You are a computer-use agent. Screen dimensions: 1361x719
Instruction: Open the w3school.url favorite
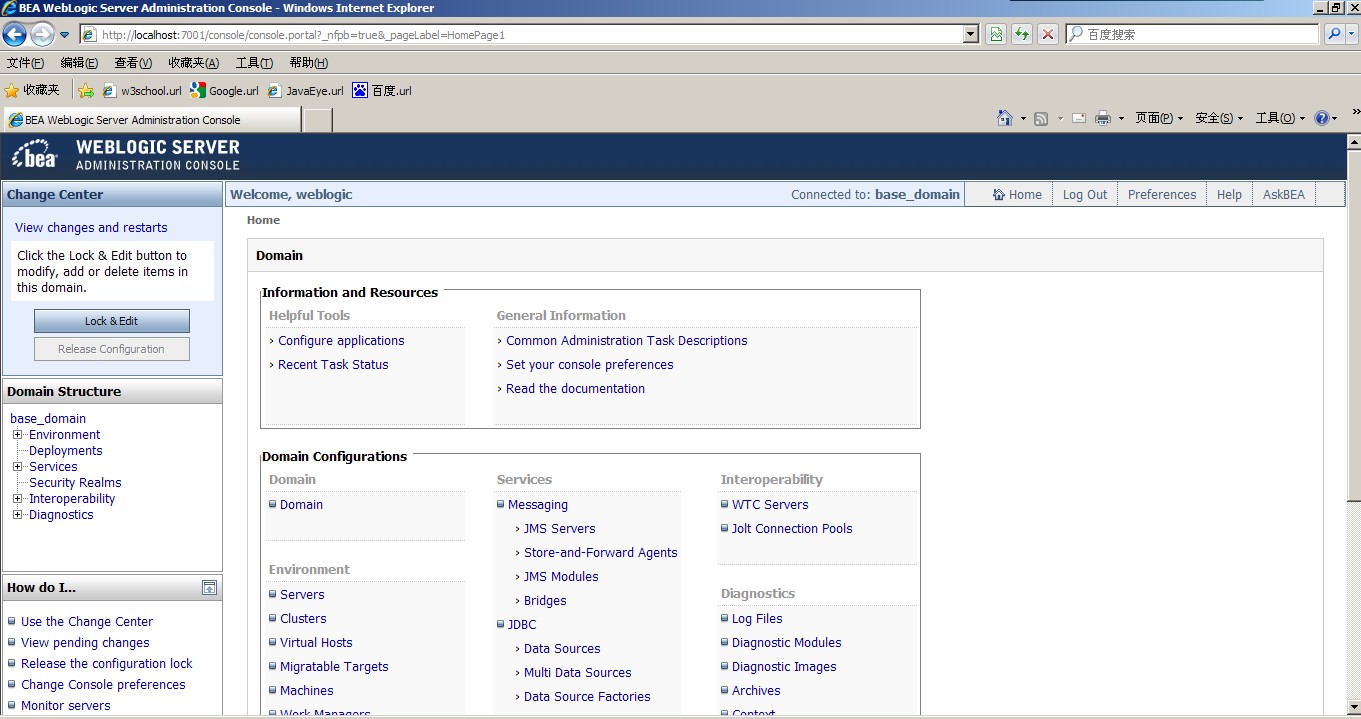coord(142,91)
